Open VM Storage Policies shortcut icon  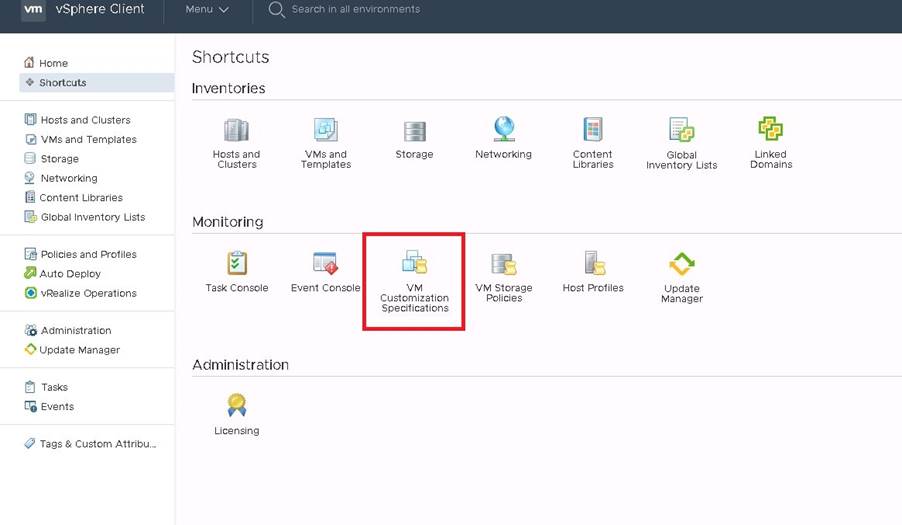[x=504, y=264]
